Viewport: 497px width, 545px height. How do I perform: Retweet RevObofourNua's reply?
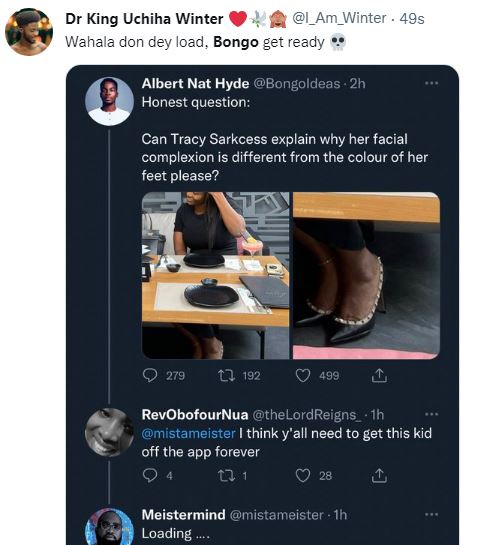(227, 475)
